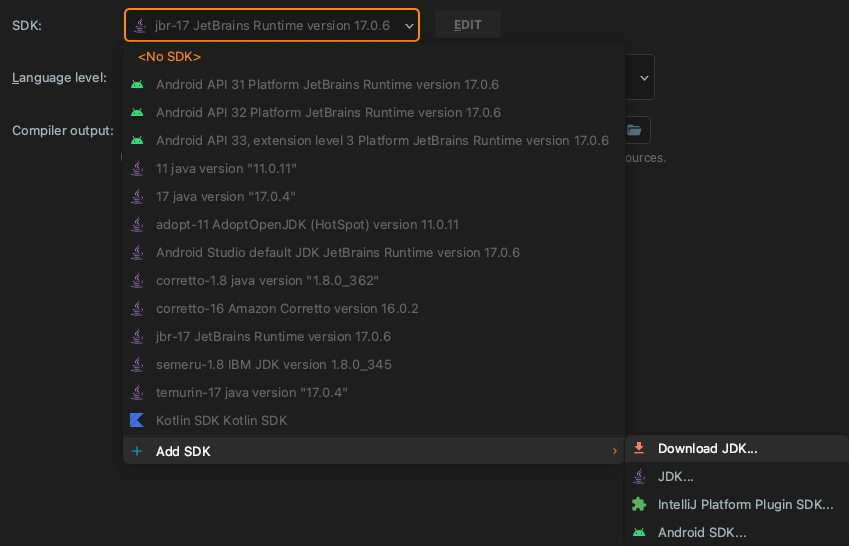The width and height of the screenshot is (849, 546).
Task: Select 17 java version "17.0.4" entry
Action: (374, 197)
